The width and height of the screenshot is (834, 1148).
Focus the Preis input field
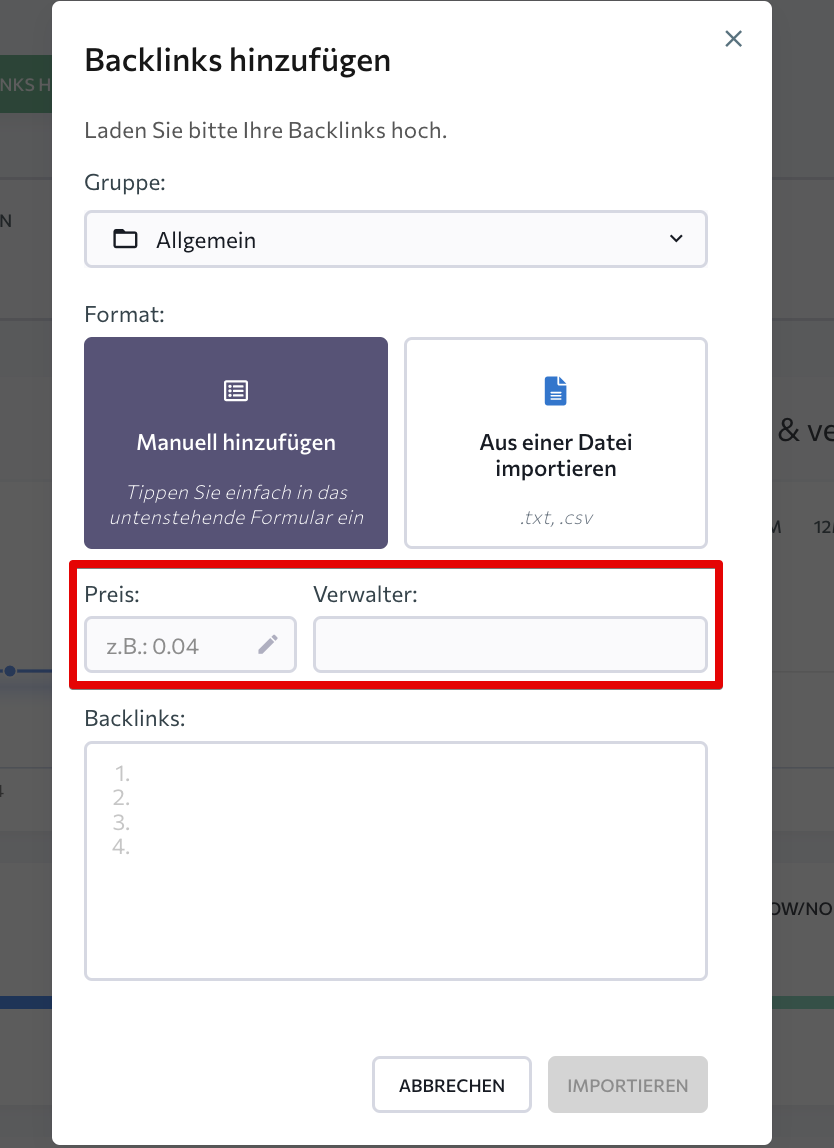(190, 645)
